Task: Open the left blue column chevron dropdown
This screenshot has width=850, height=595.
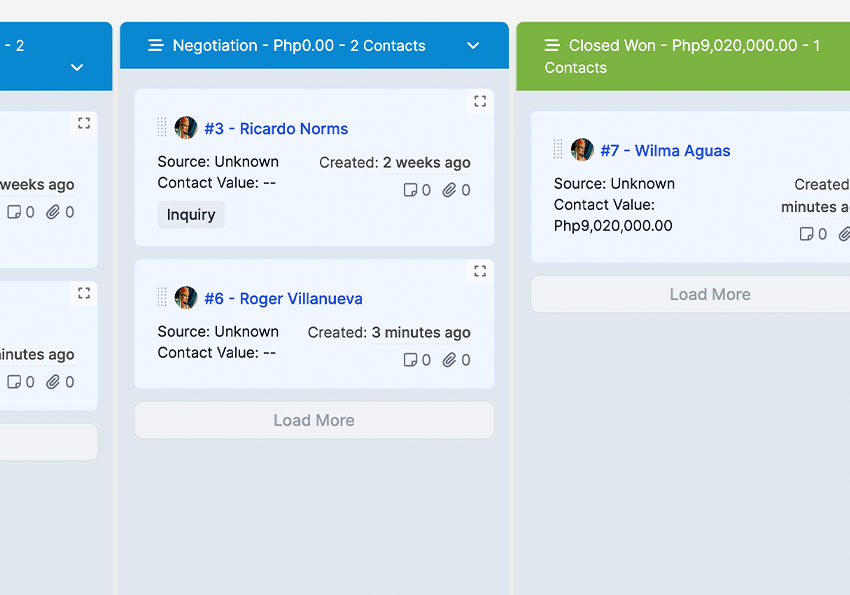Action: [77, 67]
